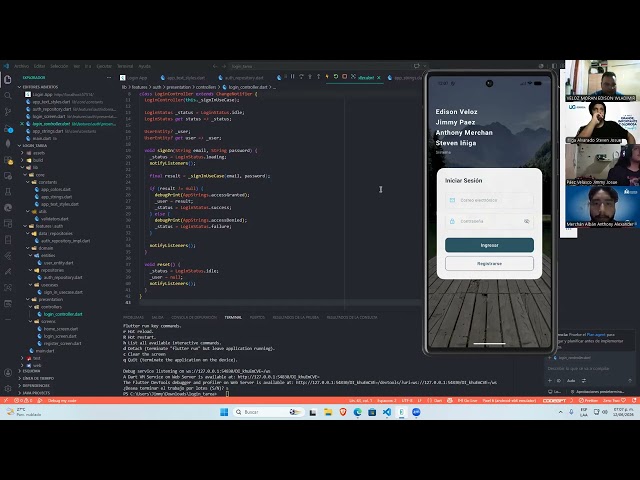Image resolution: width=640 pixels, height=480 pixels.
Task: Click the errors and warnings status indicator
Action: pos(23,400)
